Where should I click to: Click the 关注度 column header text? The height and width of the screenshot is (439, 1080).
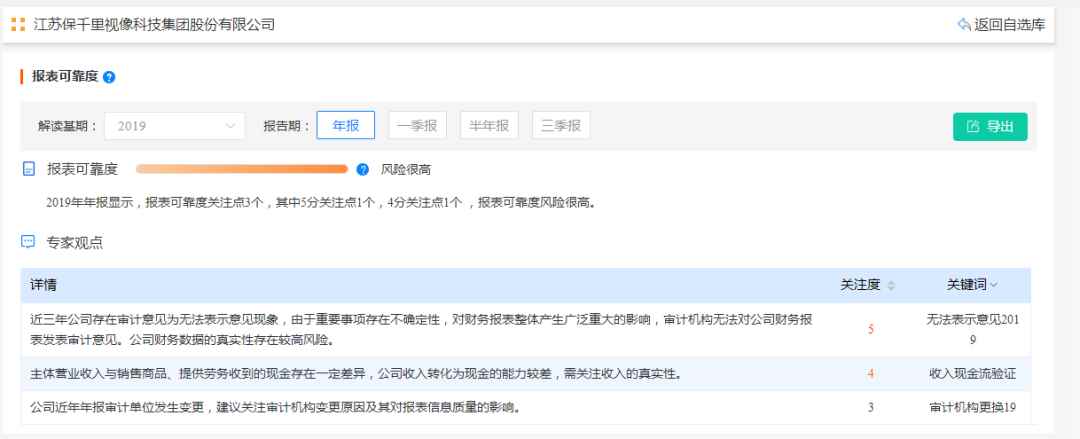click(x=860, y=285)
